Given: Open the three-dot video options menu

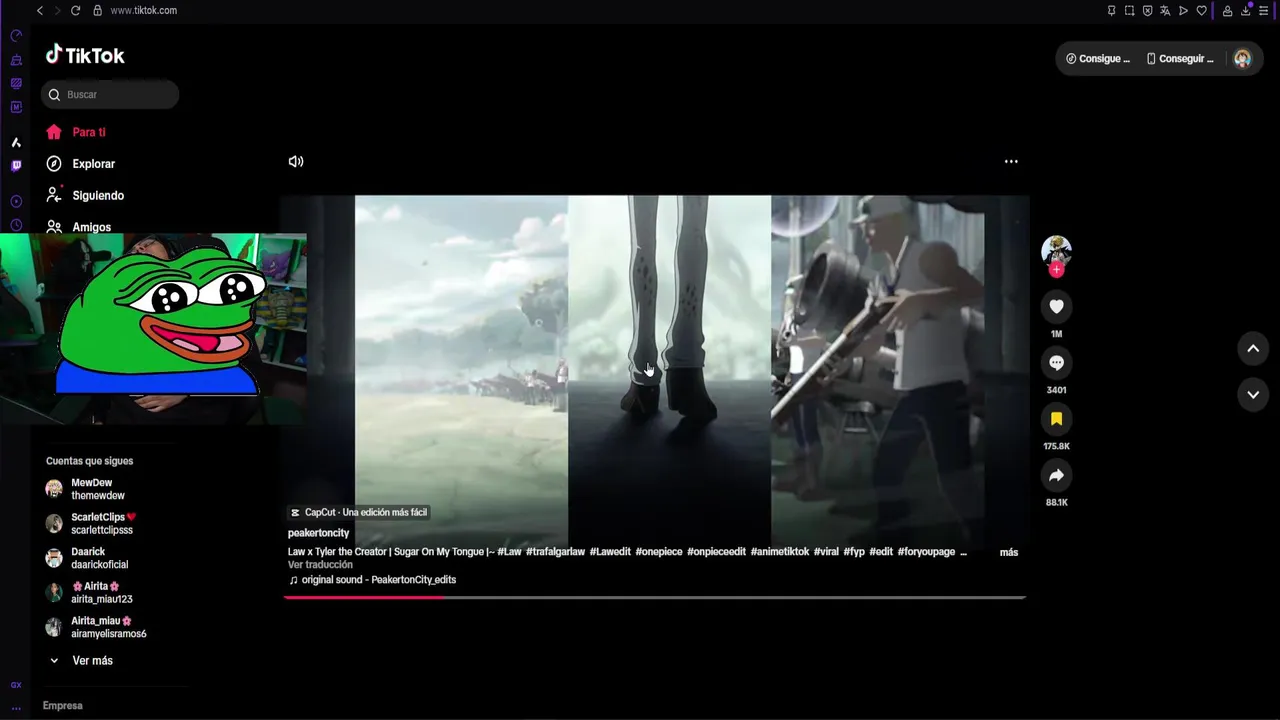Looking at the screenshot, I should pyautogui.click(x=1011, y=161).
